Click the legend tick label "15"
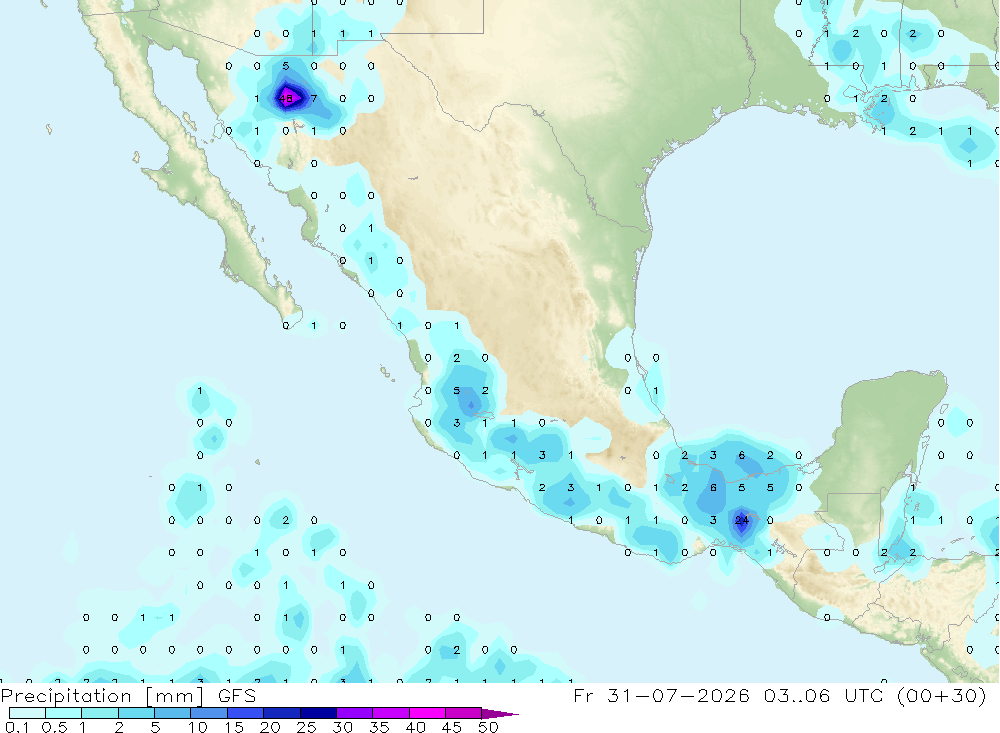Viewport: 1000px width, 733px height. (234, 727)
